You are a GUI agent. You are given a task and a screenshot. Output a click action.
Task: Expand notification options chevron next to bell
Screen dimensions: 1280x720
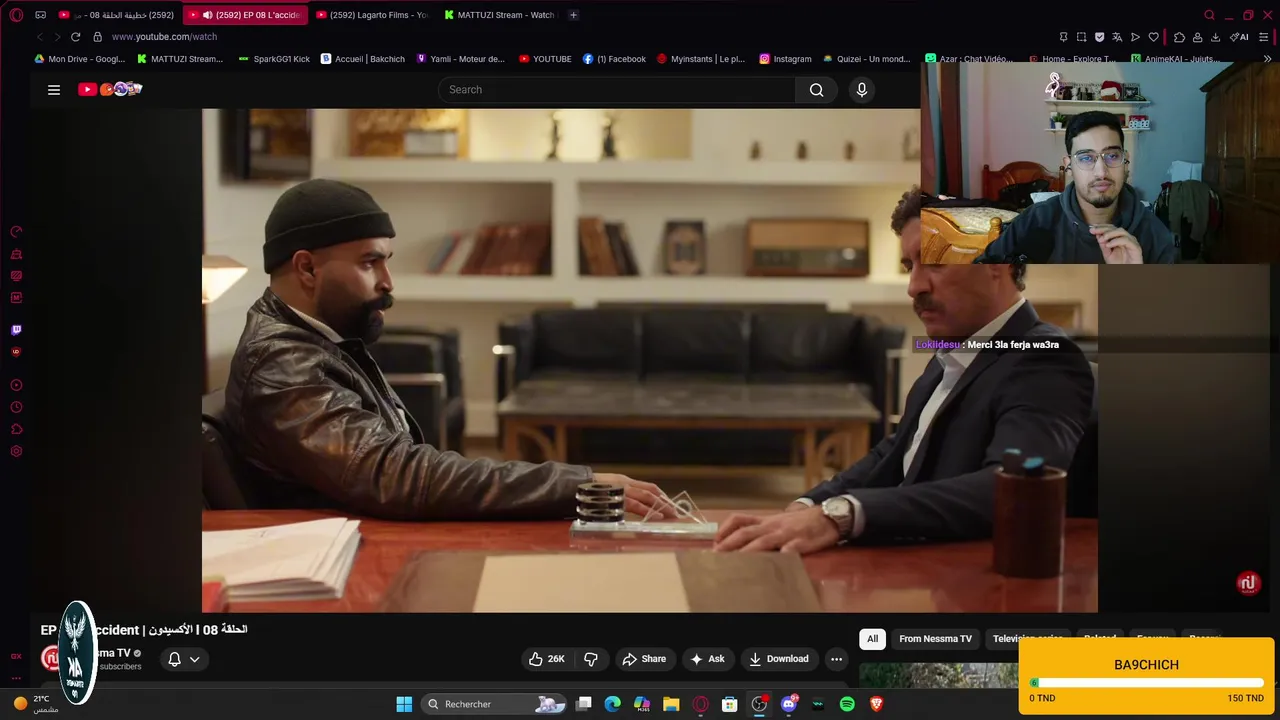tap(195, 659)
